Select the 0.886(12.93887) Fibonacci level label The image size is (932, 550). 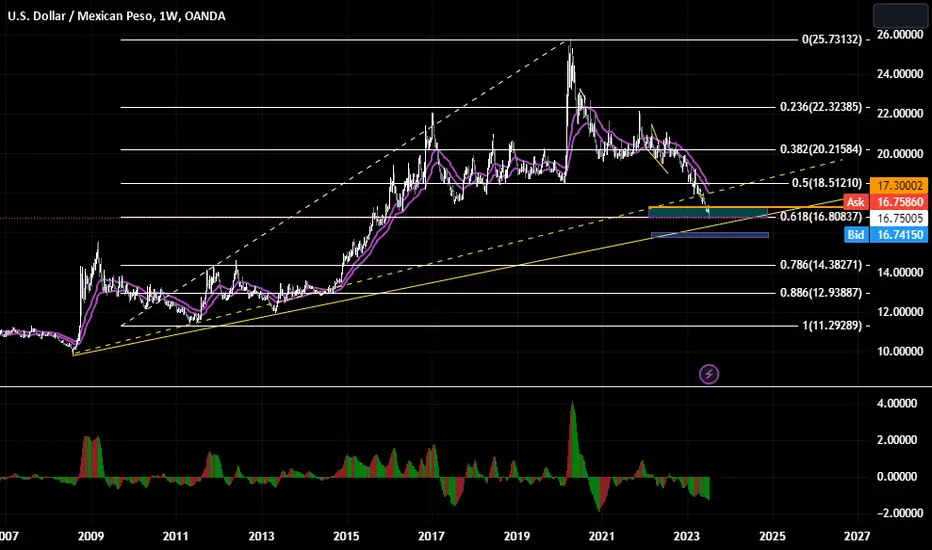click(x=821, y=293)
